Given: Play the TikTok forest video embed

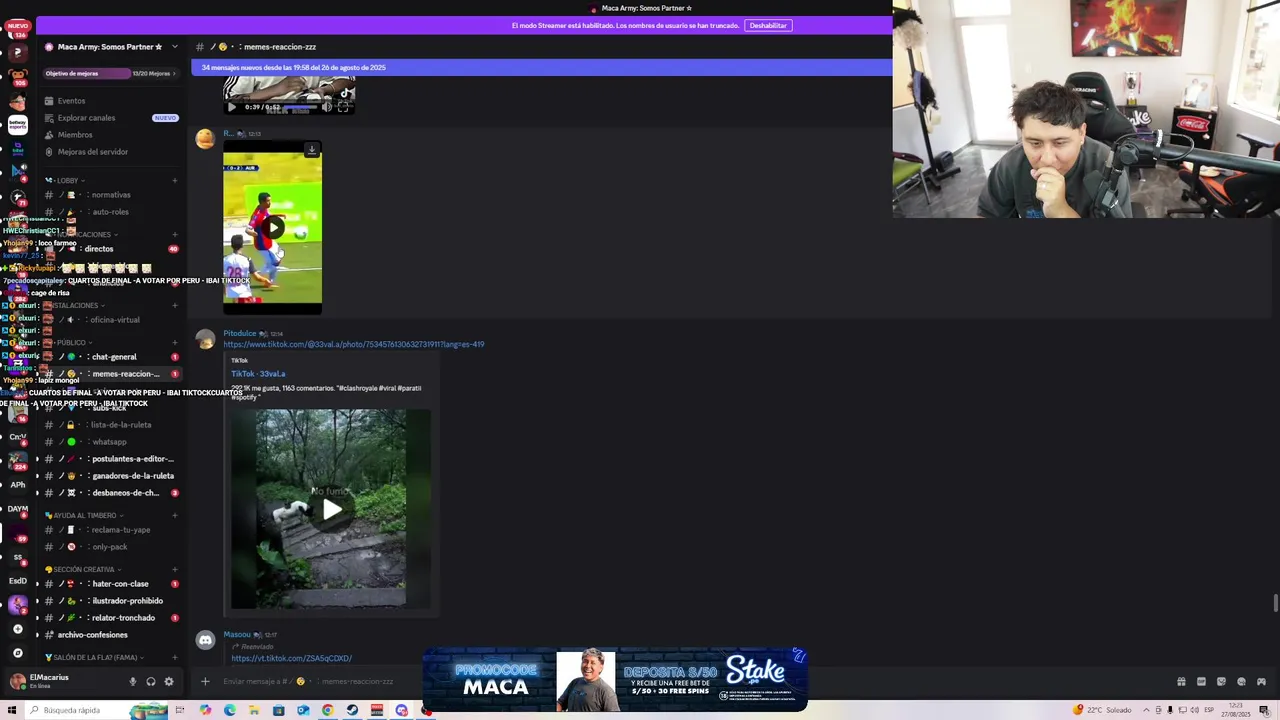Looking at the screenshot, I should click(x=331, y=510).
